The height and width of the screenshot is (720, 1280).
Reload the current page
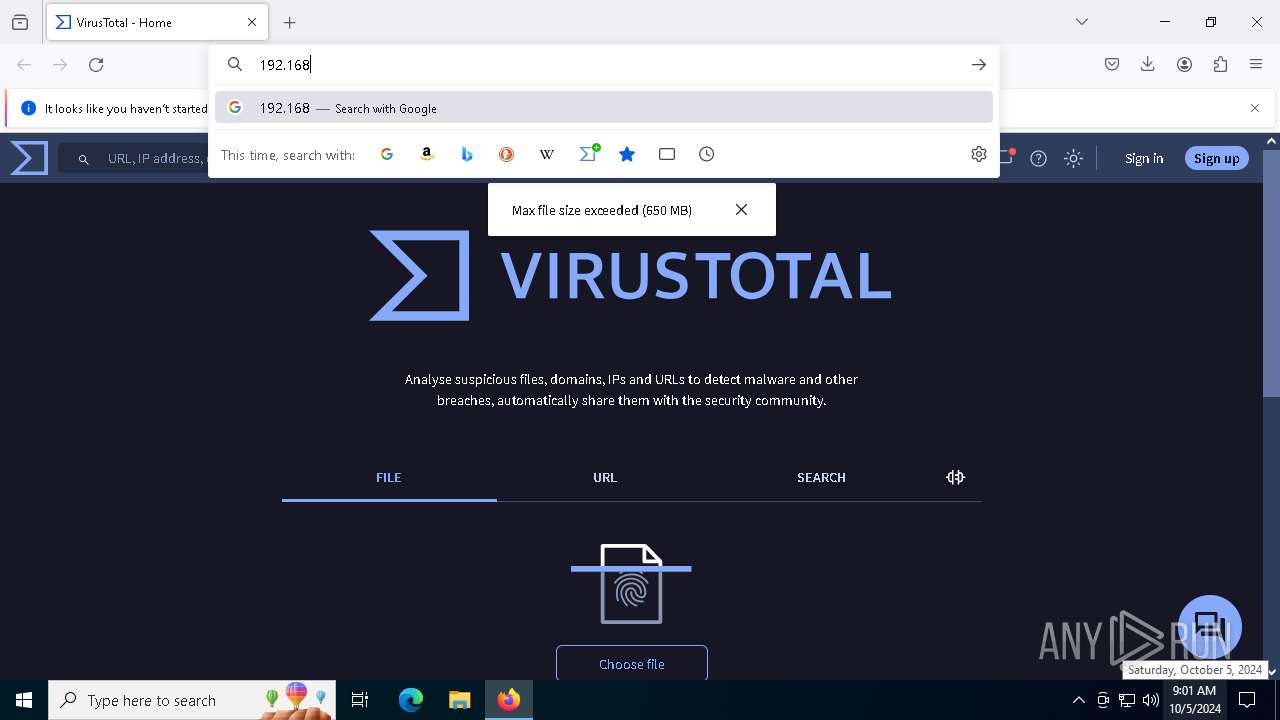click(96, 64)
